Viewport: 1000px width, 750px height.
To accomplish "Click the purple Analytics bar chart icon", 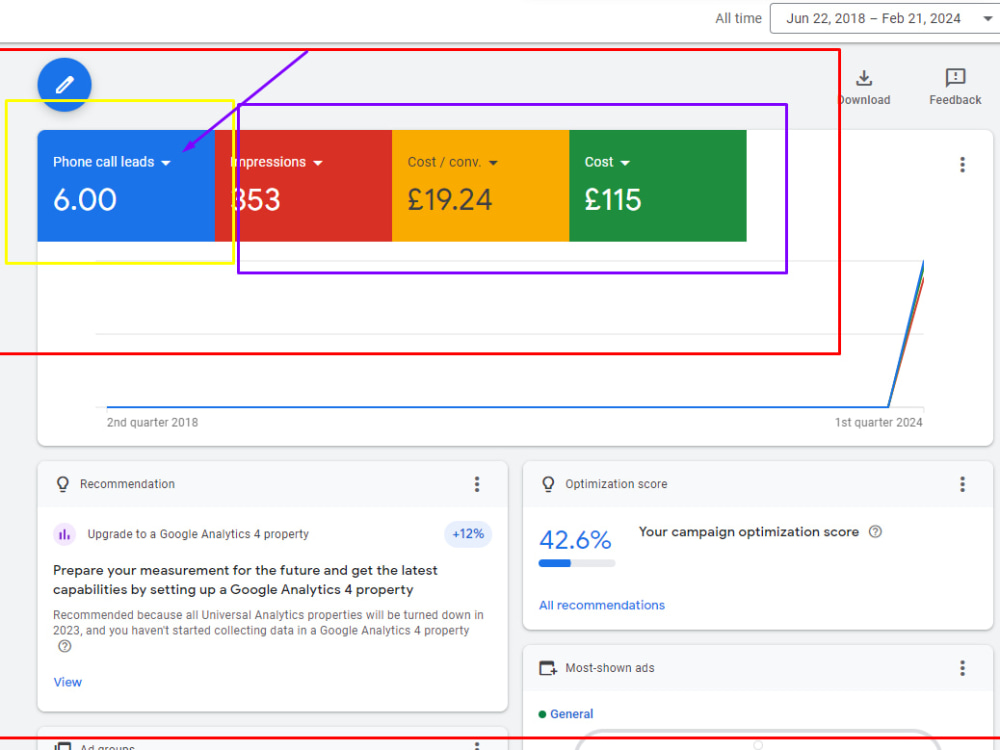I will click(64, 534).
